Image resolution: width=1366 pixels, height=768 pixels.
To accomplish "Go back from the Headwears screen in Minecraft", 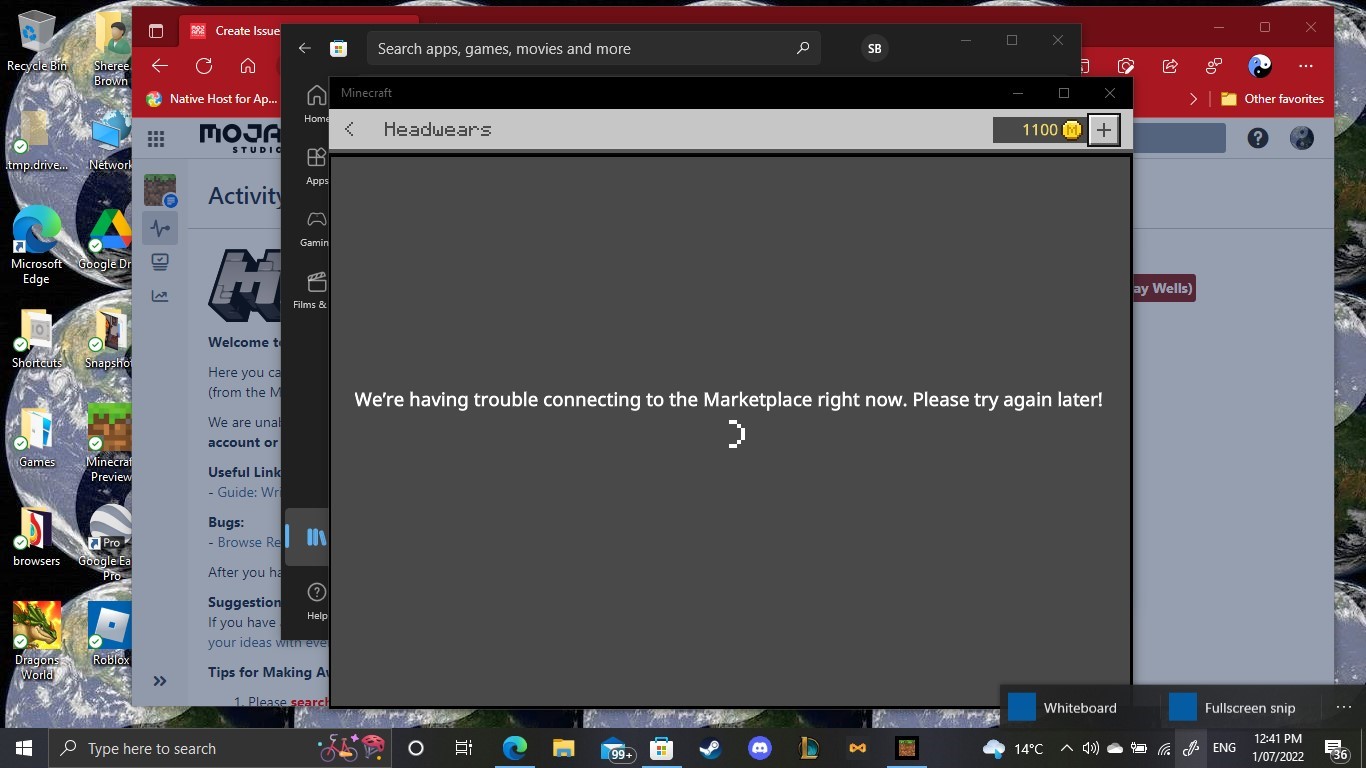I will click(349, 129).
